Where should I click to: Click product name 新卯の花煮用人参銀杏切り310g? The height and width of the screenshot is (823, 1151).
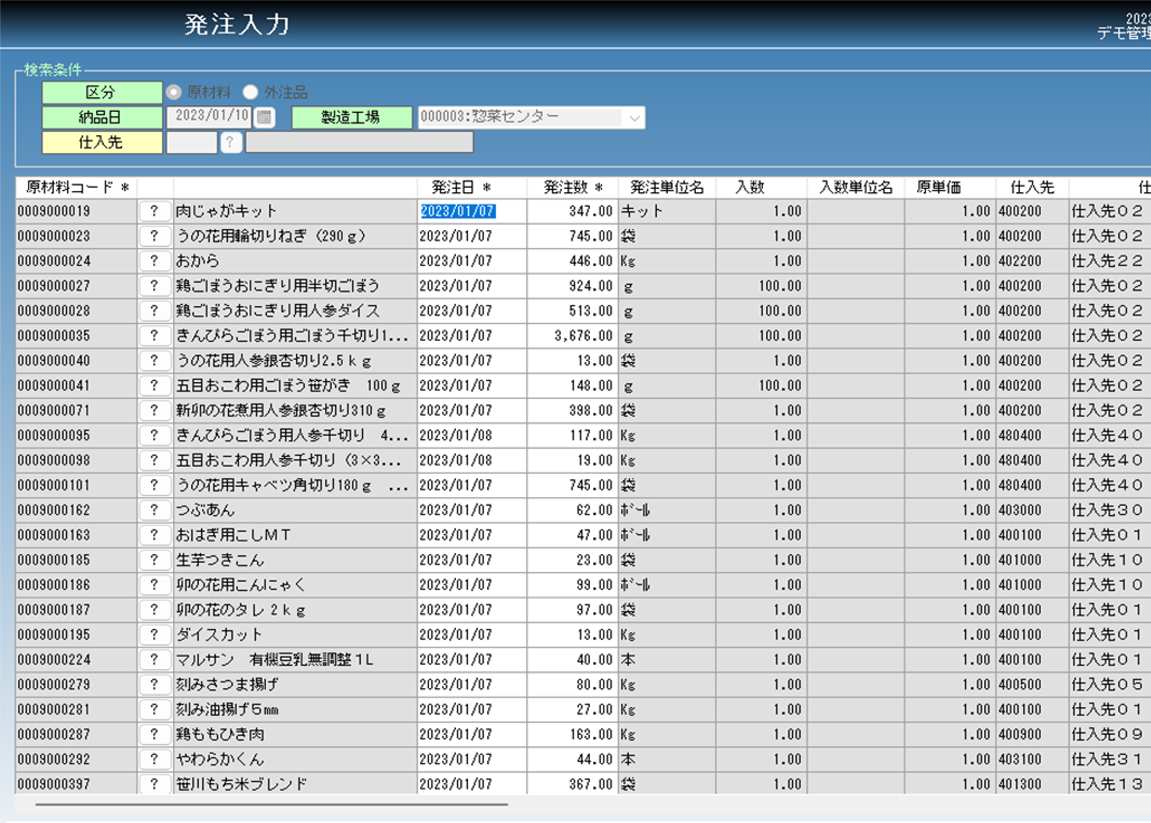(295, 411)
